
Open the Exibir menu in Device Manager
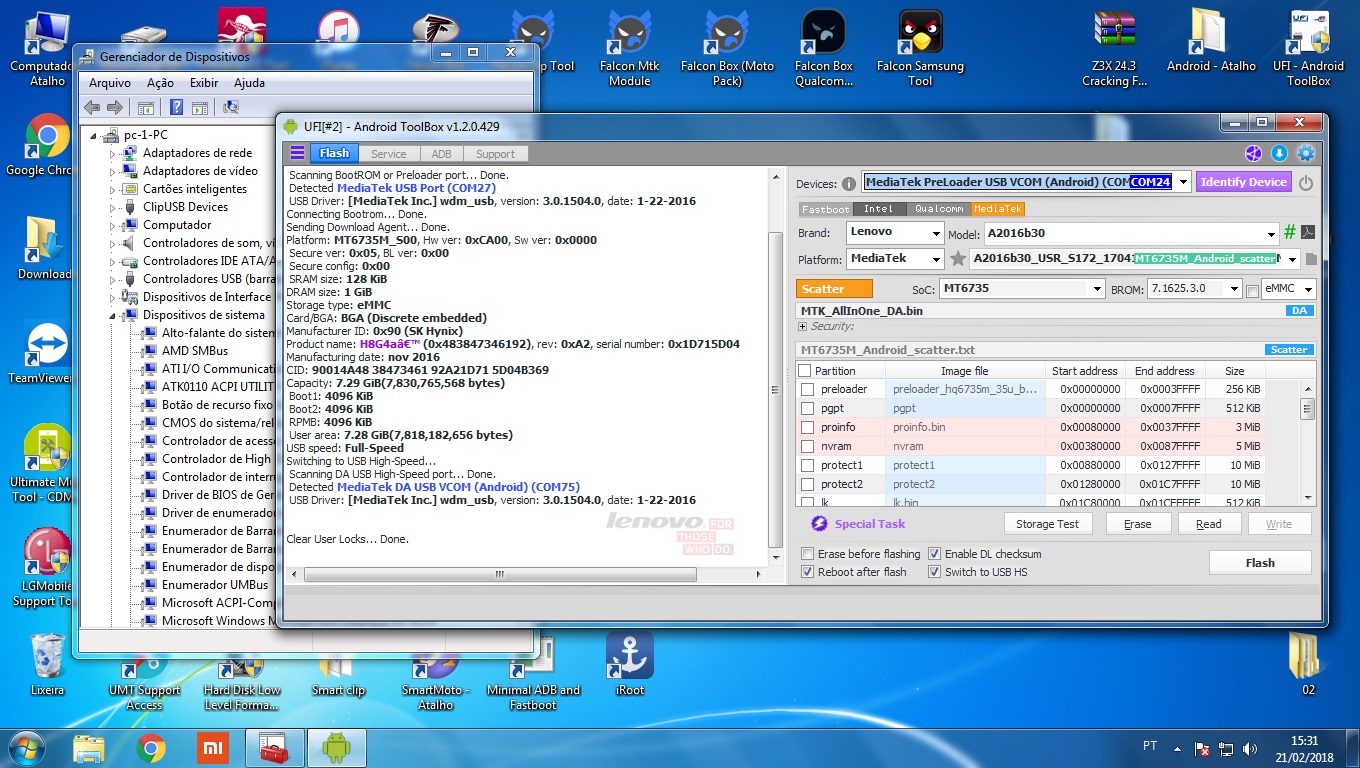tap(204, 83)
